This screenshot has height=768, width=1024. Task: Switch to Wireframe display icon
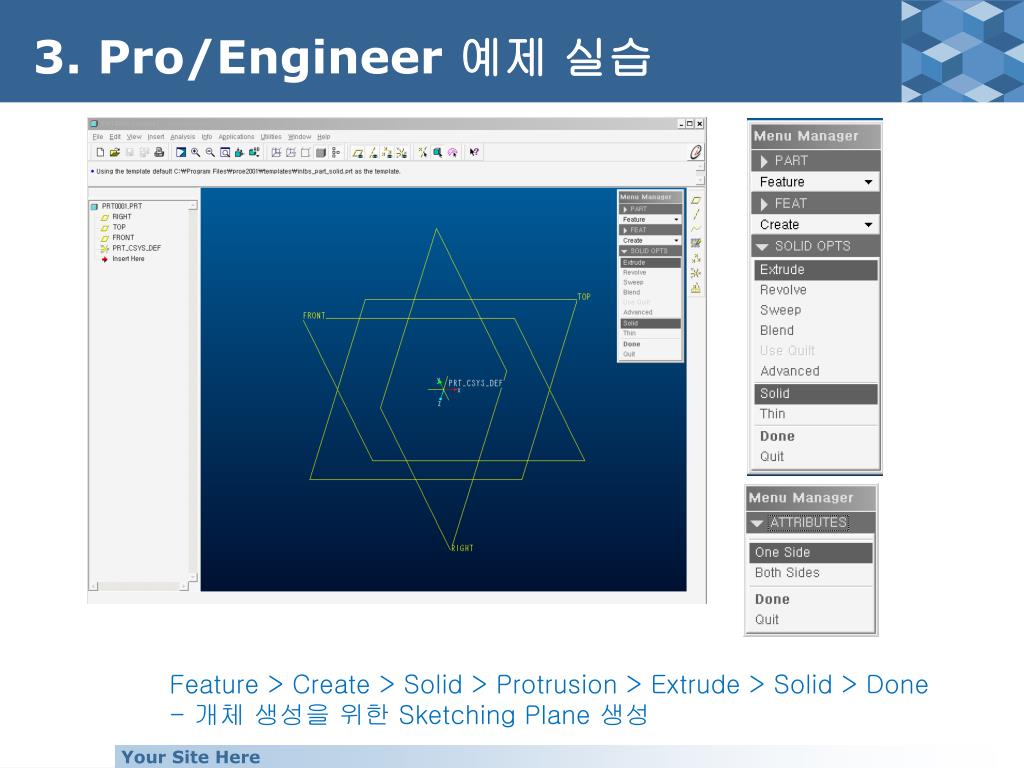tap(276, 152)
